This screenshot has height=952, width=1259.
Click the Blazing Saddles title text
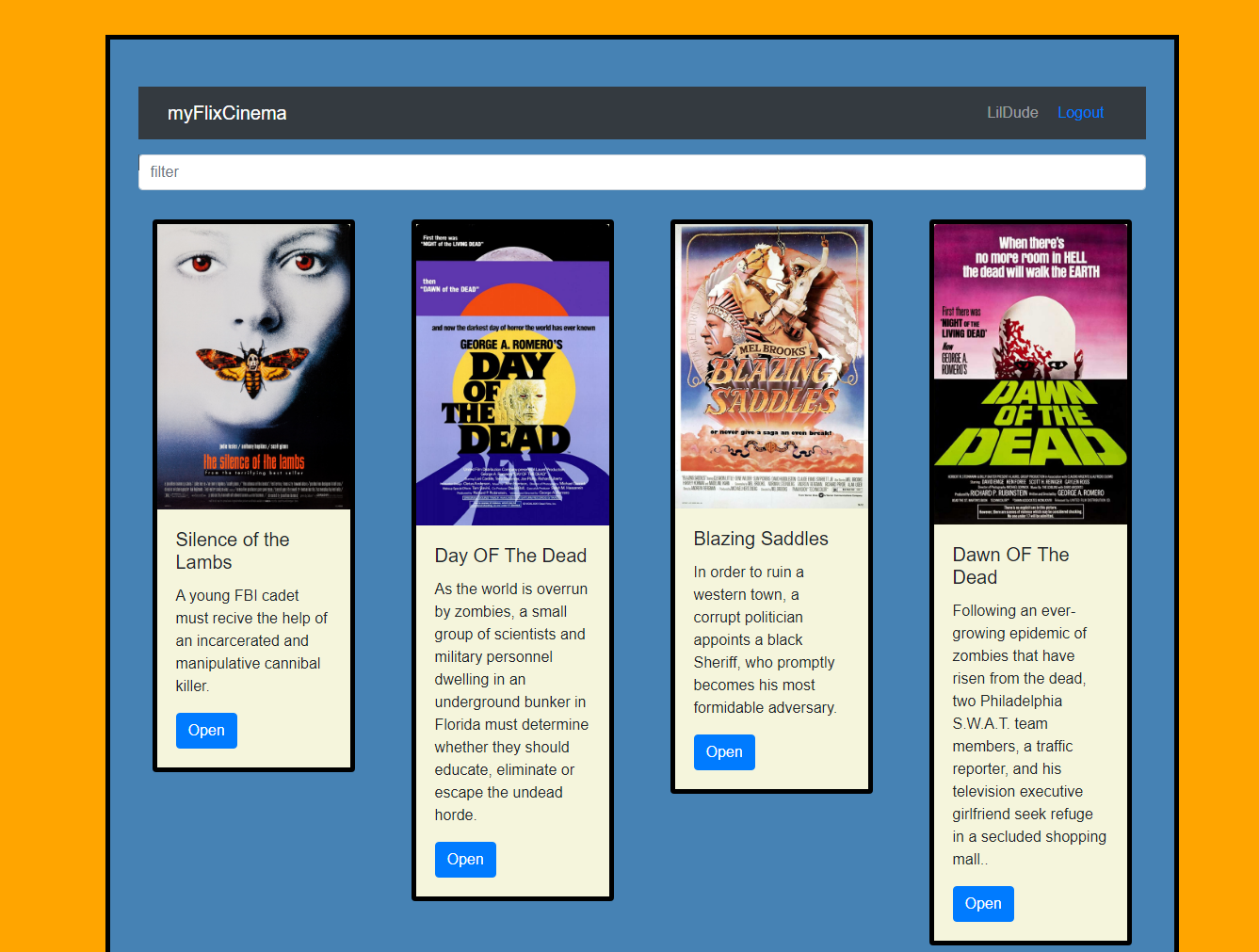(x=761, y=539)
